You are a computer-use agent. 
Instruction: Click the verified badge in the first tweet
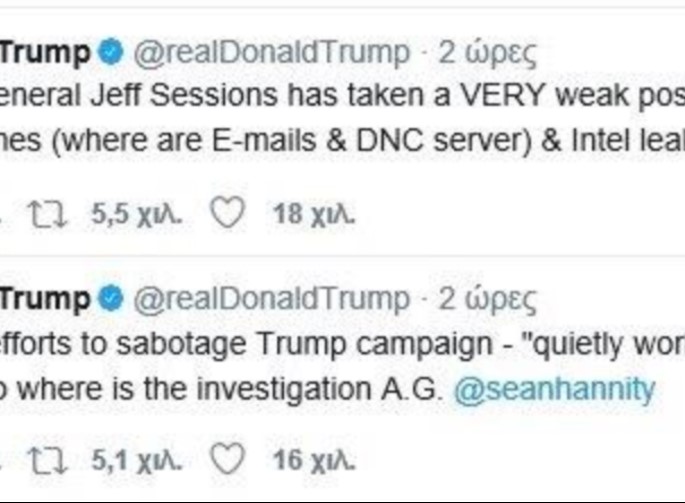[111, 52]
